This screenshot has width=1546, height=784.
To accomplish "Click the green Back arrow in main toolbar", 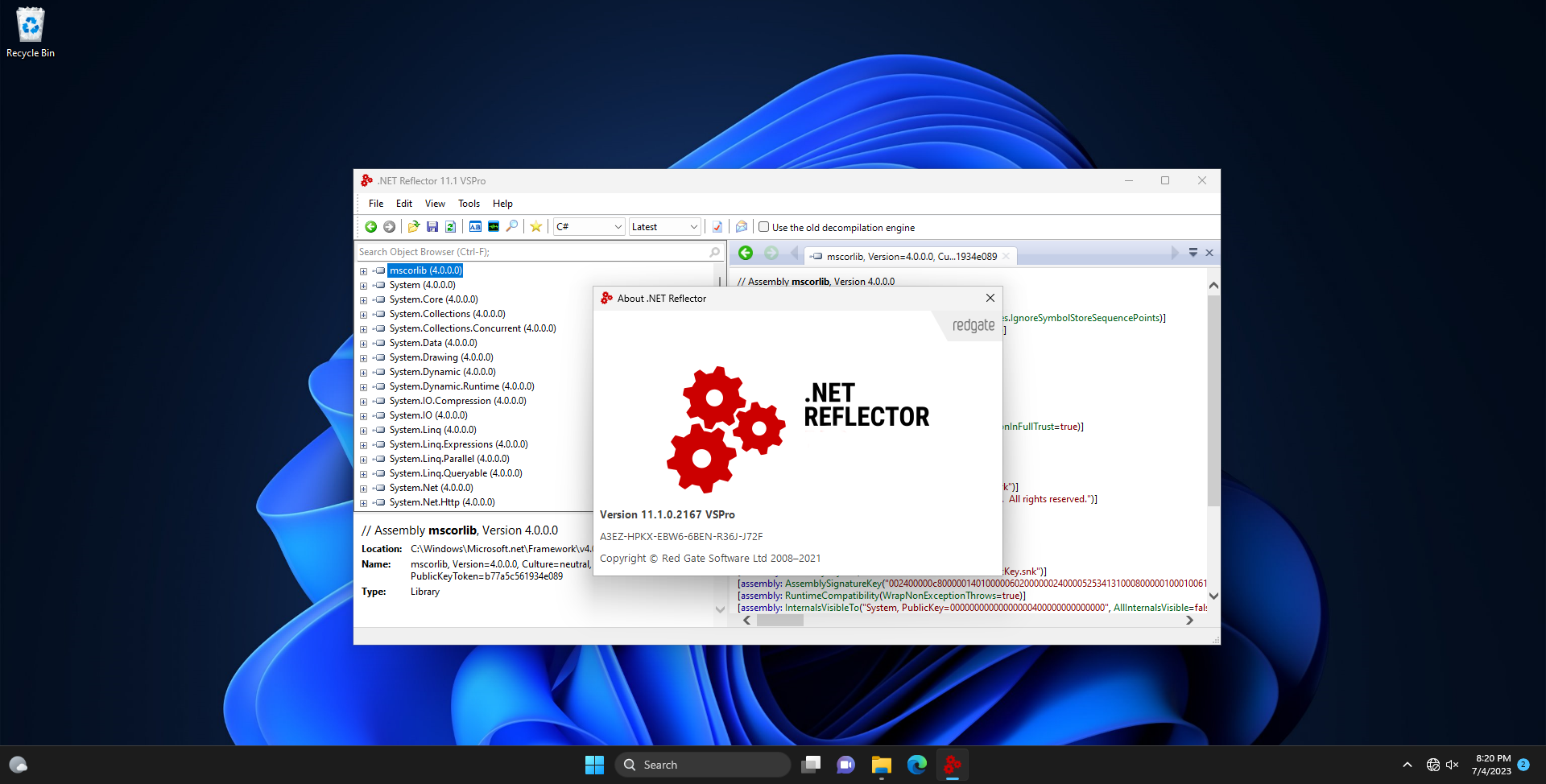I will tap(371, 227).
